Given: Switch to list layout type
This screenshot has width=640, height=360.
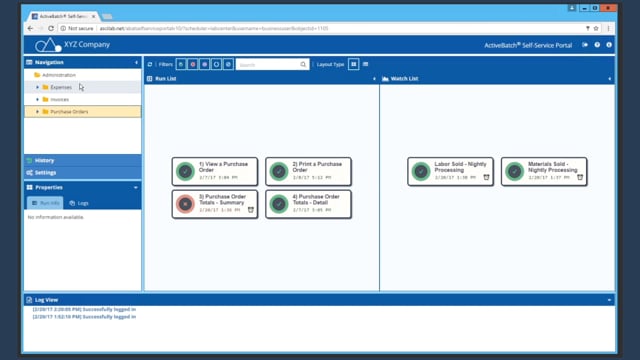Looking at the screenshot, I should pos(366,64).
